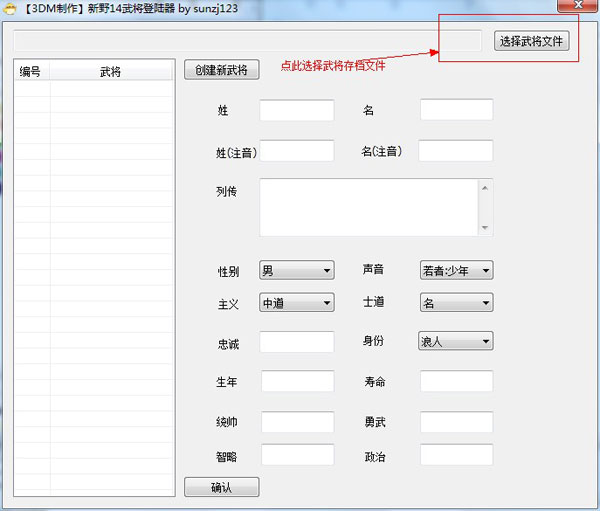This screenshot has width=600, height=511.
Task: Click the 武将 column header
Action: coord(111,71)
